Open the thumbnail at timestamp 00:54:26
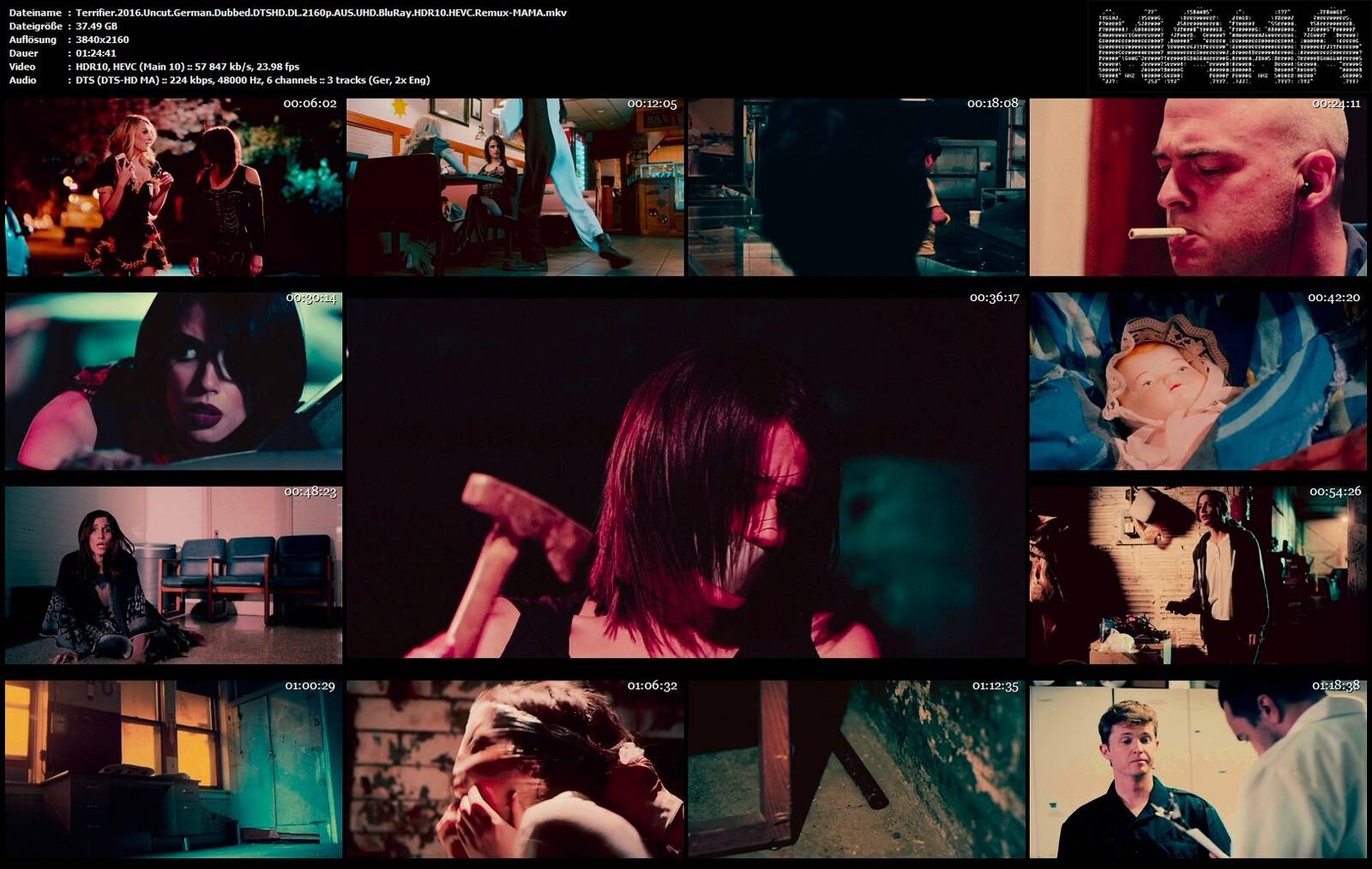This screenshot has width=1372, height=869. coord(1198,576)
